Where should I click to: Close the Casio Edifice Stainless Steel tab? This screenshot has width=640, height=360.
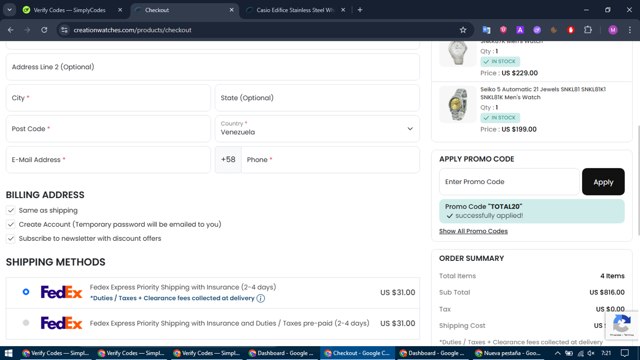(x=343, y=10)
